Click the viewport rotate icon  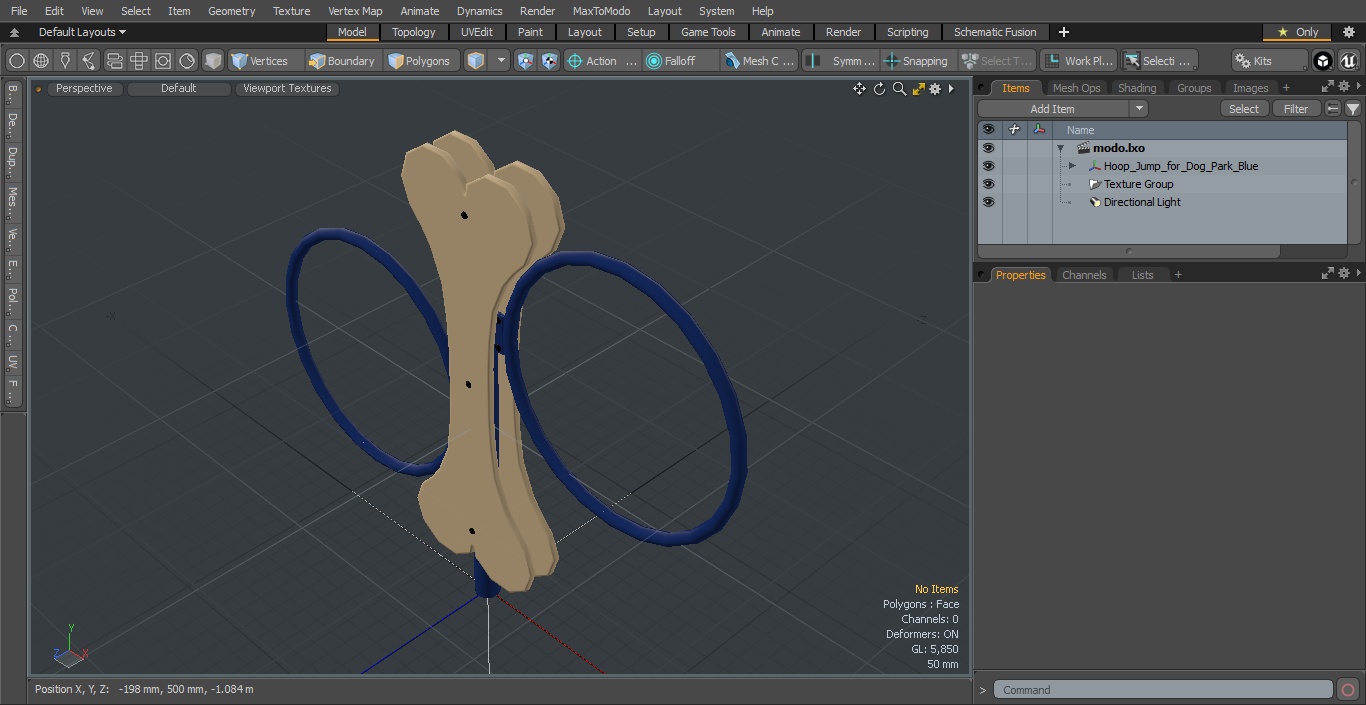pyautogui.click(x=879, y=89)
